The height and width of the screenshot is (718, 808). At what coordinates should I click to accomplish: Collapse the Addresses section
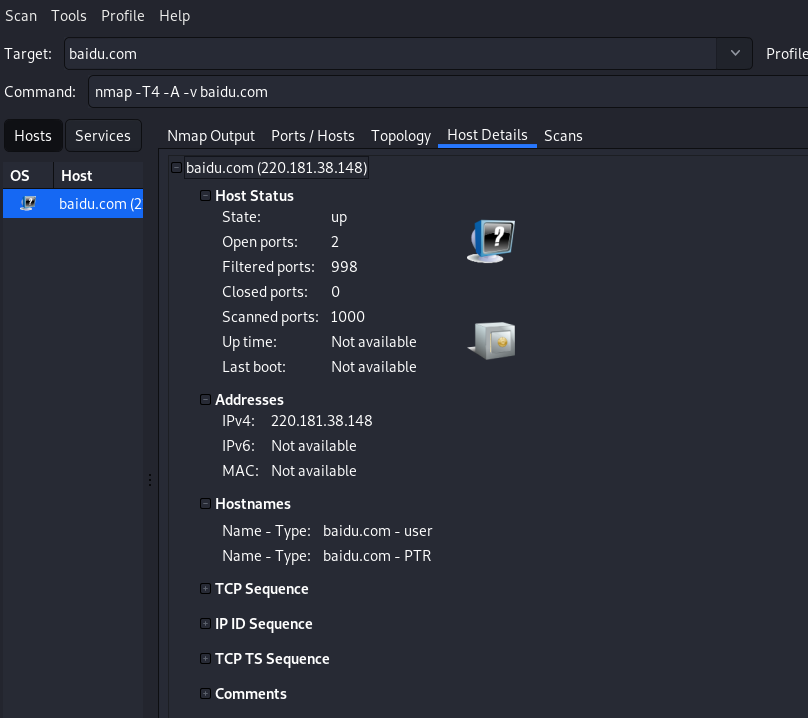[205, 399]
